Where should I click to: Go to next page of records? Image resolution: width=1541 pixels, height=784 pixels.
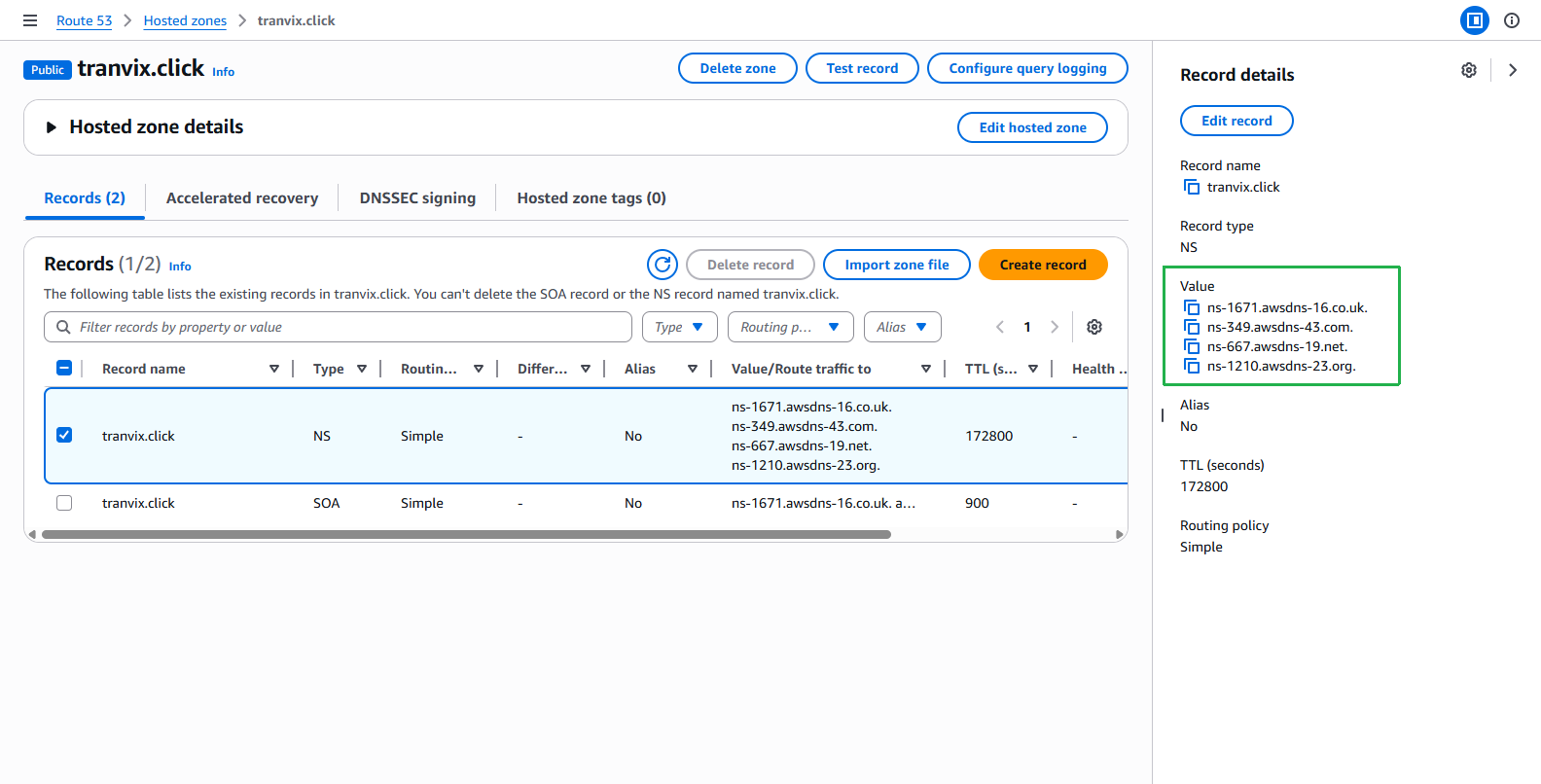pos(1055,327)
